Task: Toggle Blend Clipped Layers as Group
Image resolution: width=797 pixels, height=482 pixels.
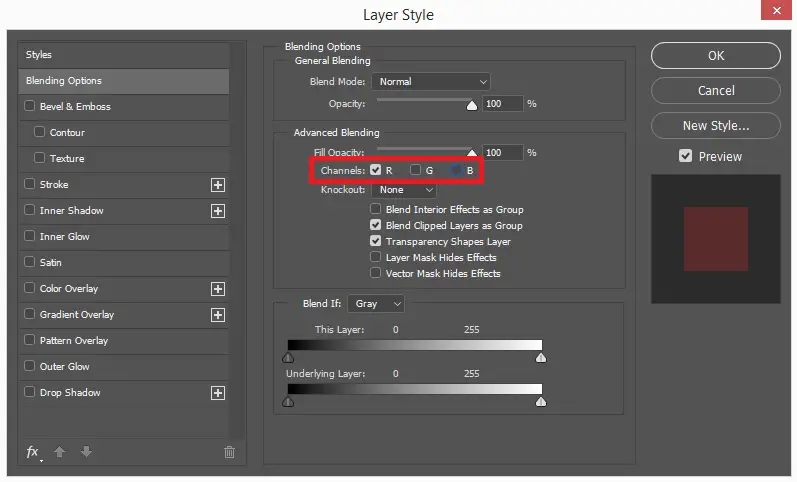Action: click(x=376, y=225)
